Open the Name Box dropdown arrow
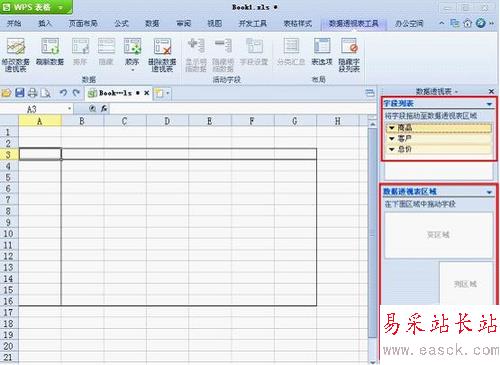 click(x=69, y=109)
